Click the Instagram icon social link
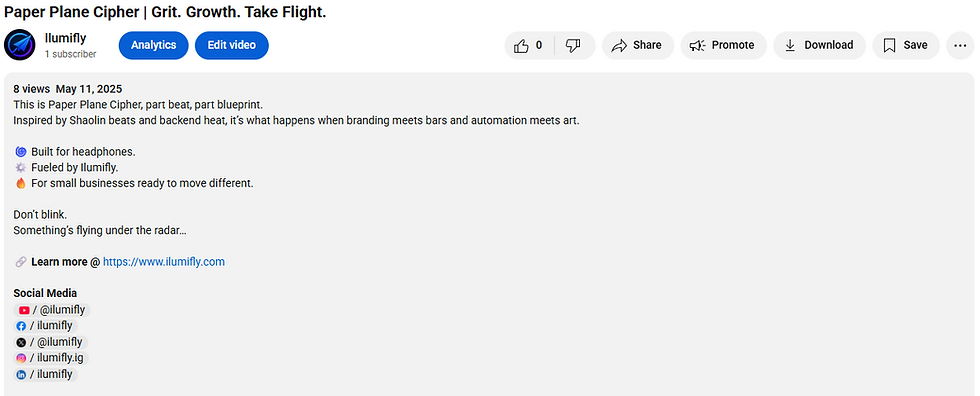980x396 pixels. [21, 359]
